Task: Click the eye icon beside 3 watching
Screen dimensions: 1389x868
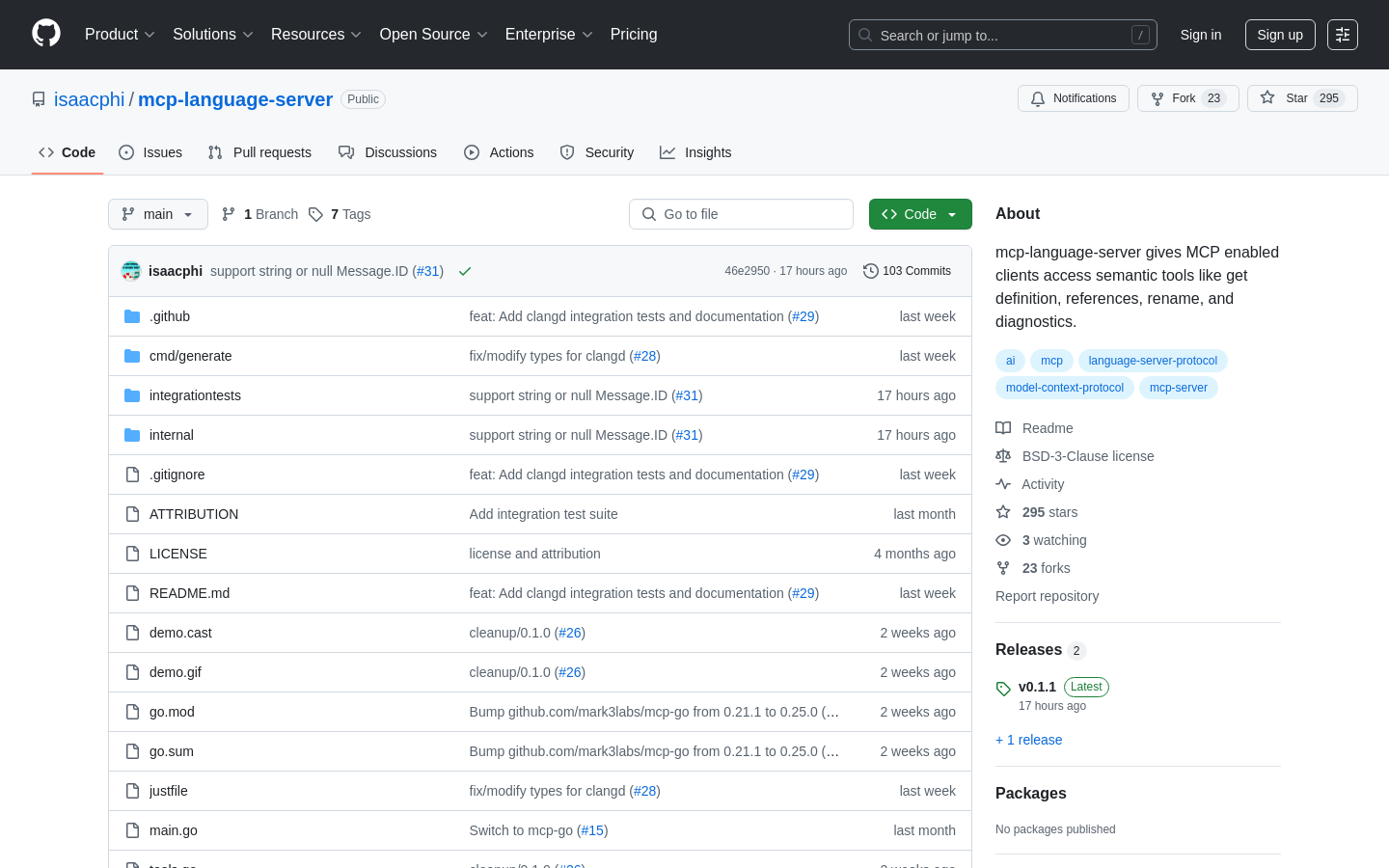Action: click(1003, 540)
